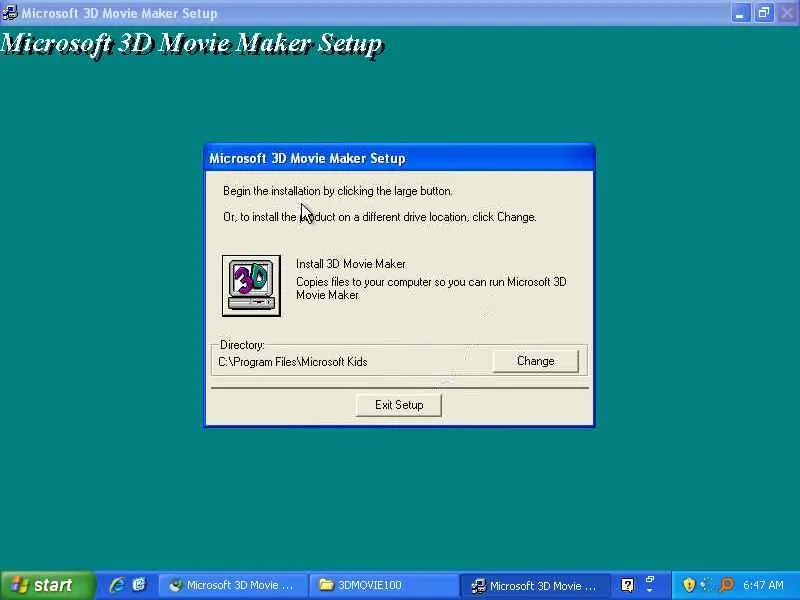Click the setup window title bar icon
Viewport: 800px width, 600px height.
(x=9, y=12)
